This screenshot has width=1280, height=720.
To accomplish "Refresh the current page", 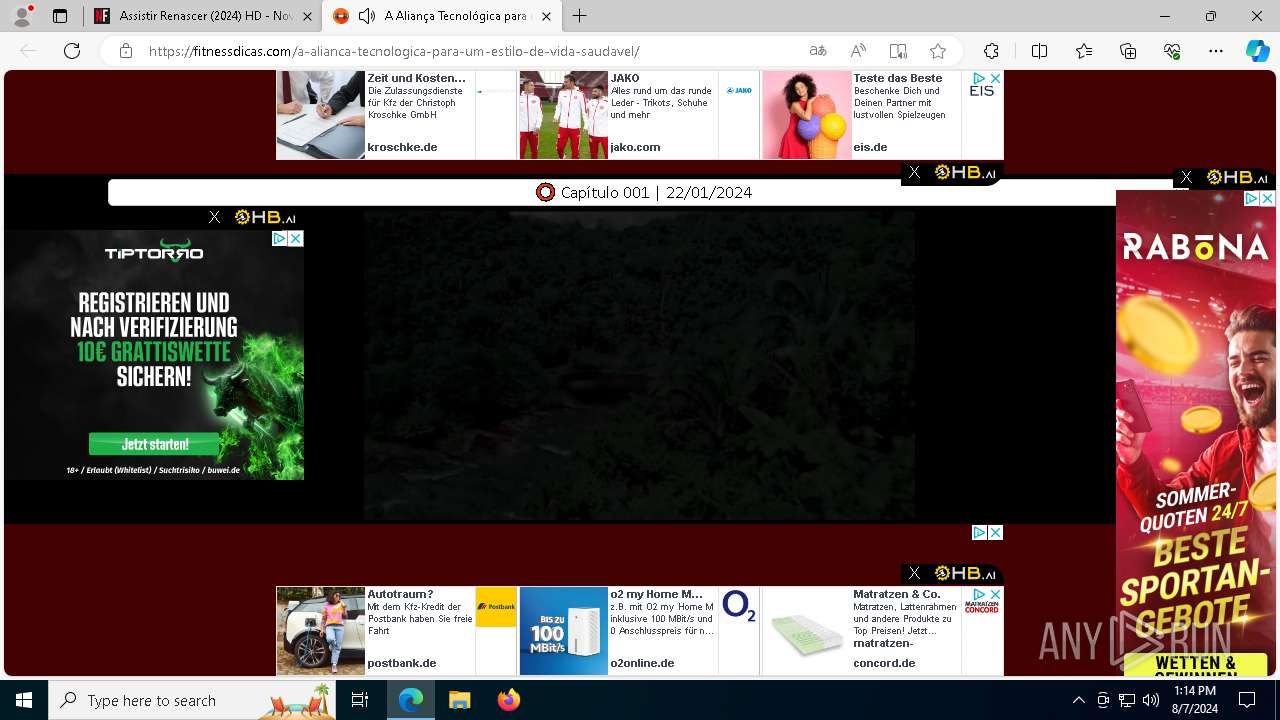I will (x=72, y=51).
